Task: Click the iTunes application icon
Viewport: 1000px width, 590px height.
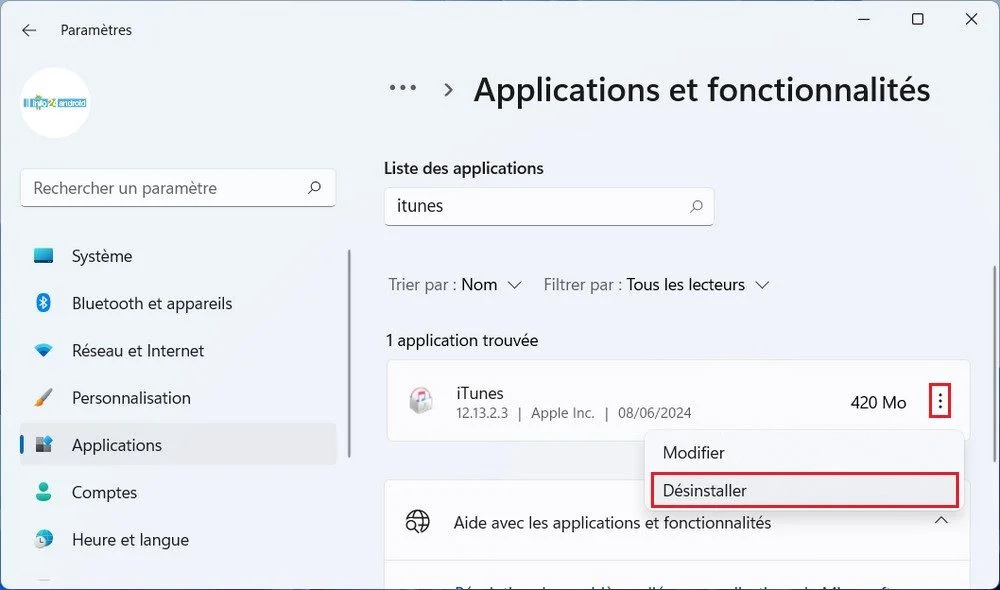Action: (420, 402)
